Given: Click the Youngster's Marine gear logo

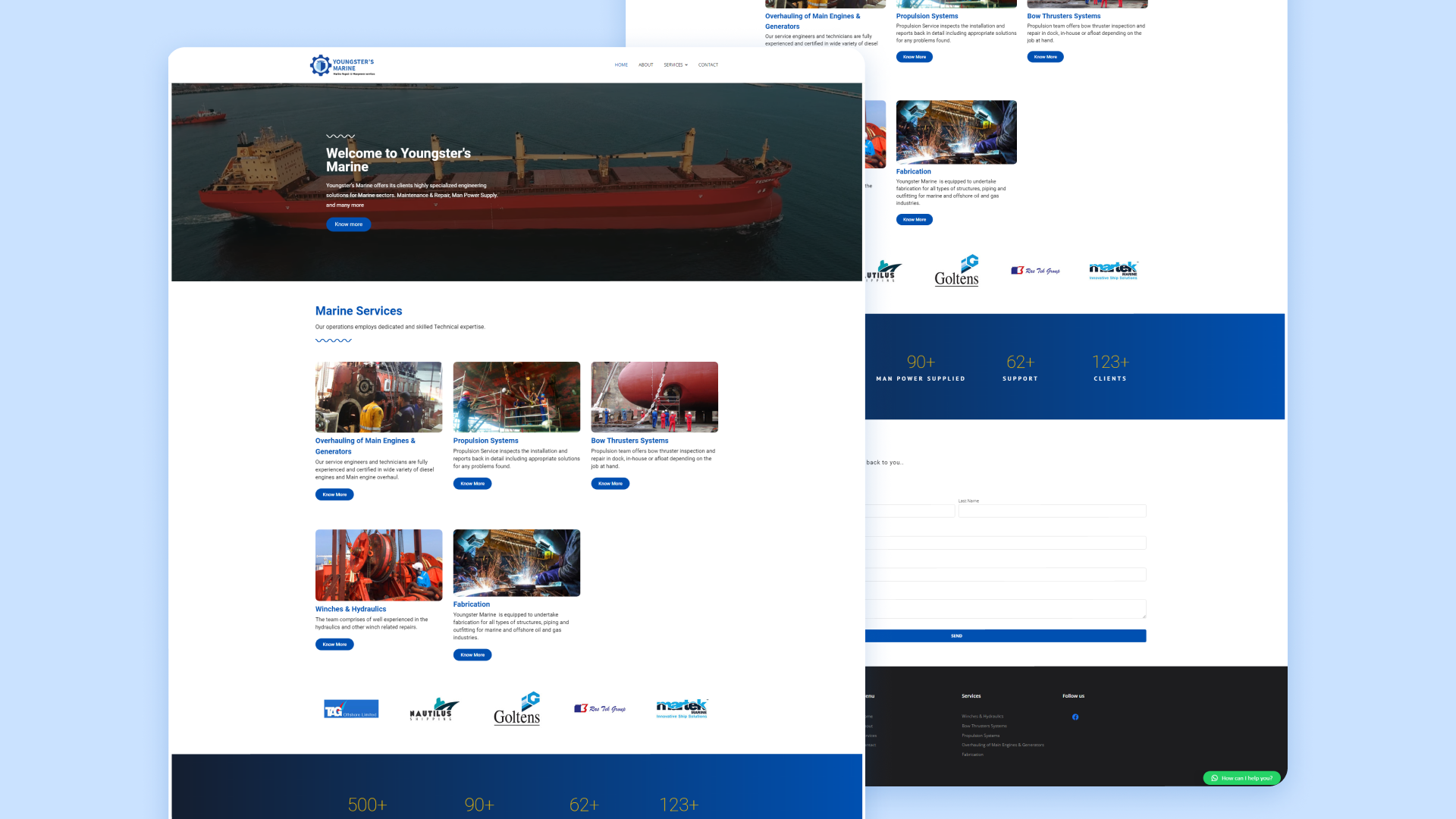Looking at the screenshot, I should pyautogui.click(x=321, y=65).
